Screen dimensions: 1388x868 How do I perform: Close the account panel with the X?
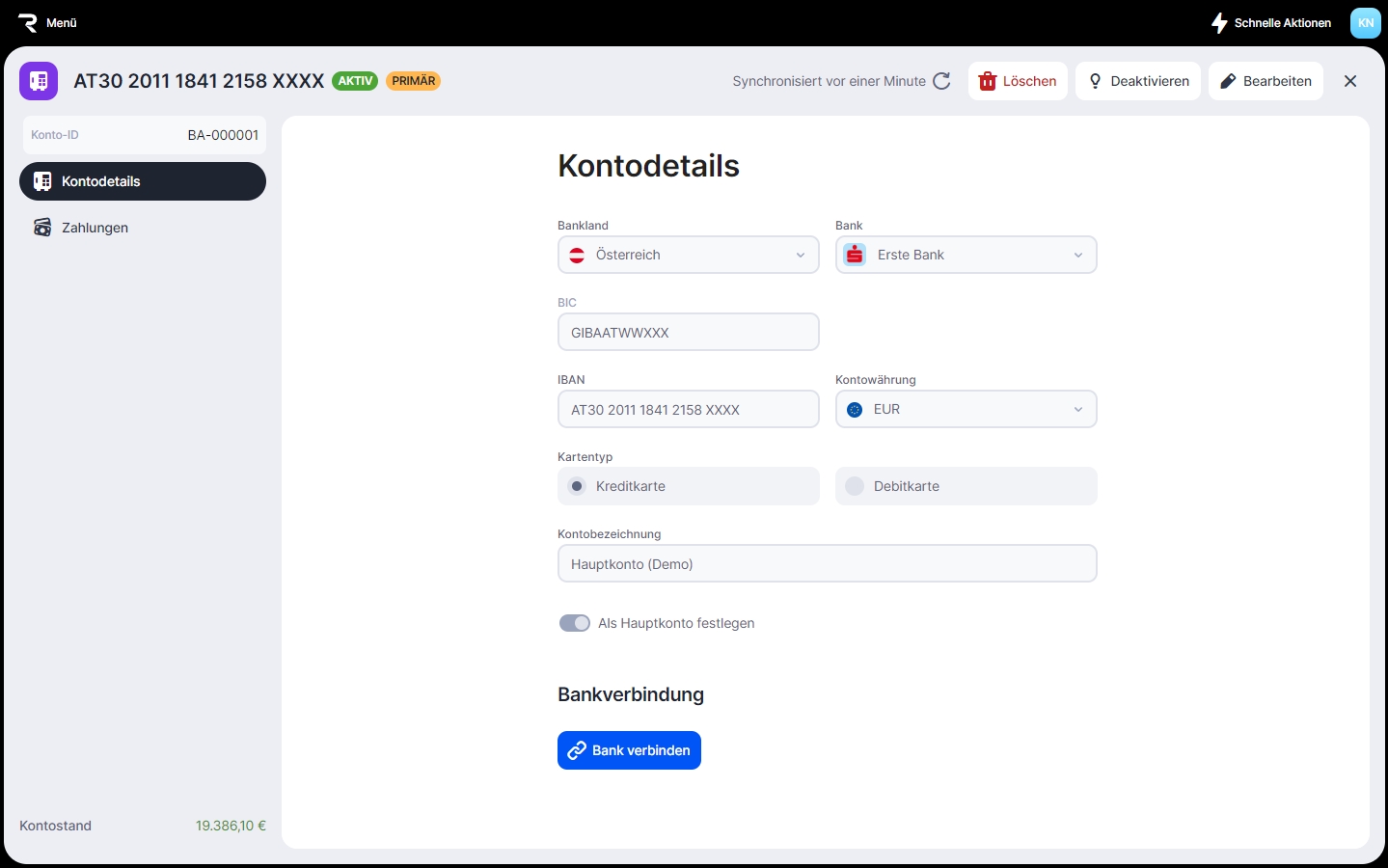click(x=1350, y=81)
